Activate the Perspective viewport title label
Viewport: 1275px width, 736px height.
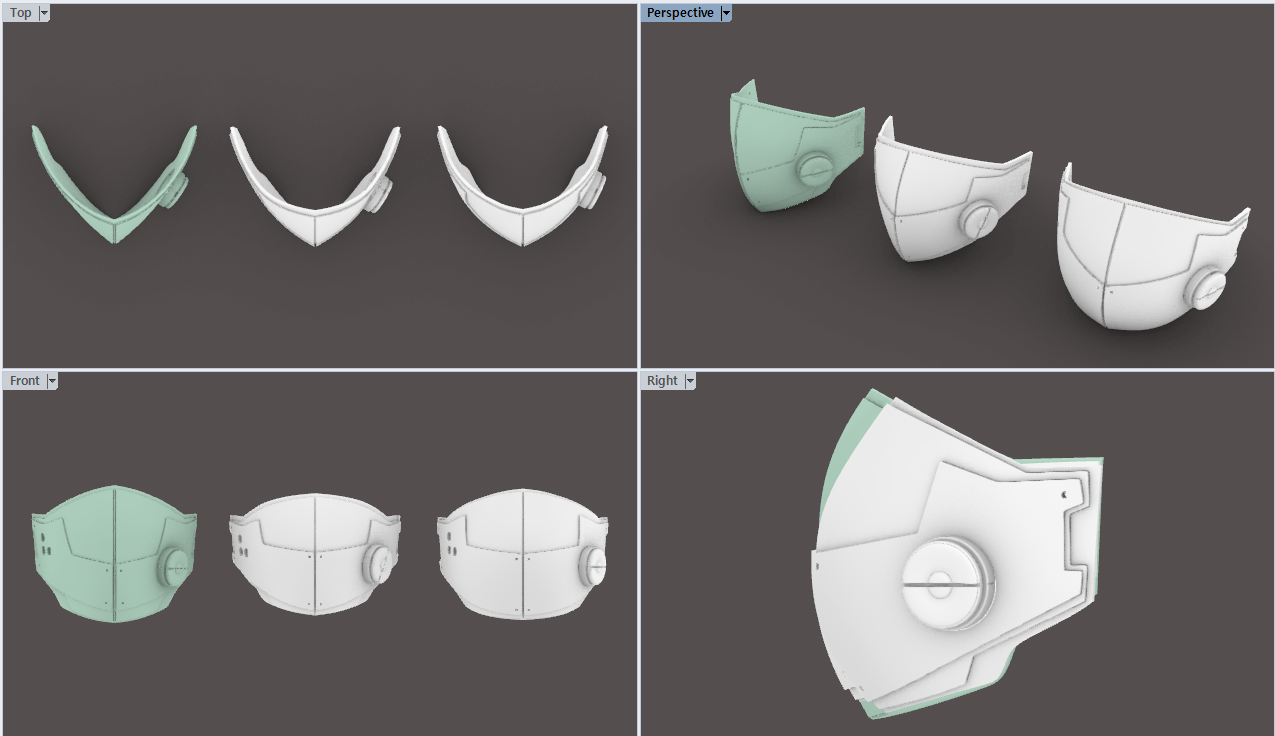pos(680,13)
